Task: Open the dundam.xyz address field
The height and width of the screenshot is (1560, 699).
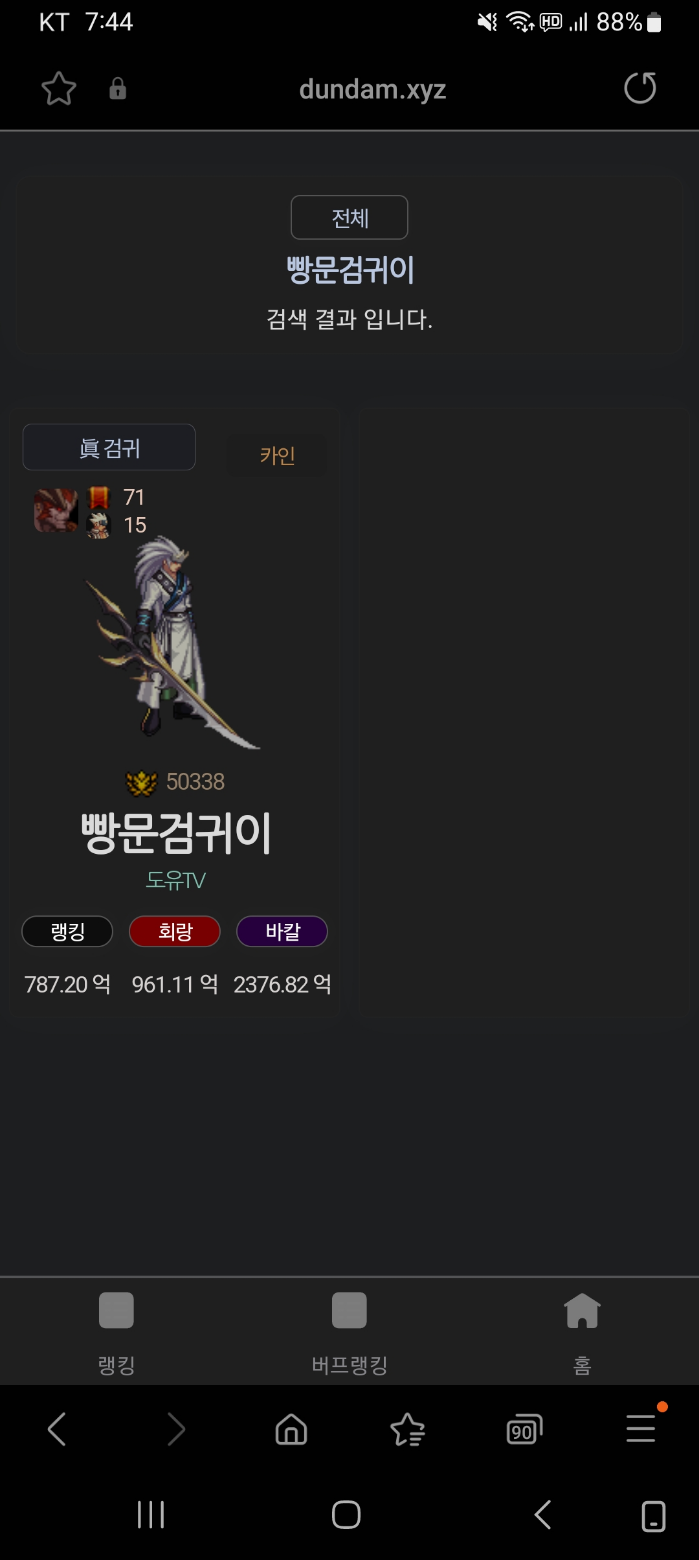Action: [x=372, y=89]
